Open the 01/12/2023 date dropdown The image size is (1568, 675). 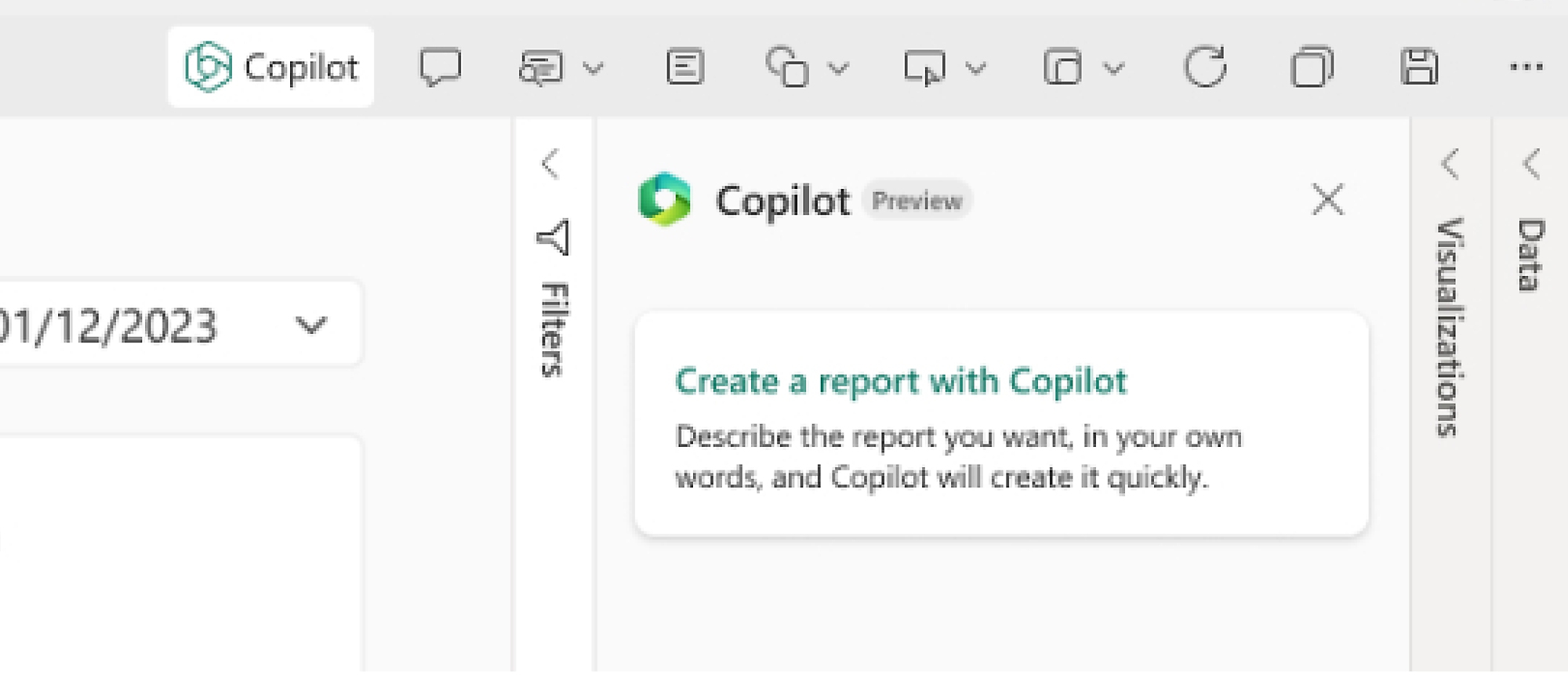click(310, 325)
